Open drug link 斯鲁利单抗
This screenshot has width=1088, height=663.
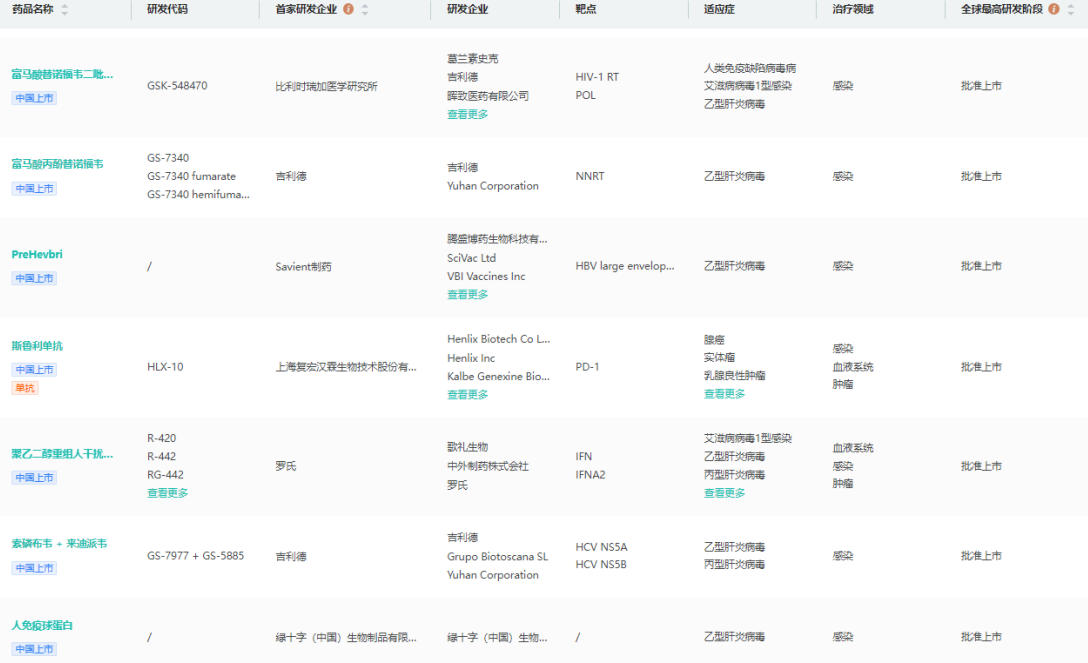37,346
